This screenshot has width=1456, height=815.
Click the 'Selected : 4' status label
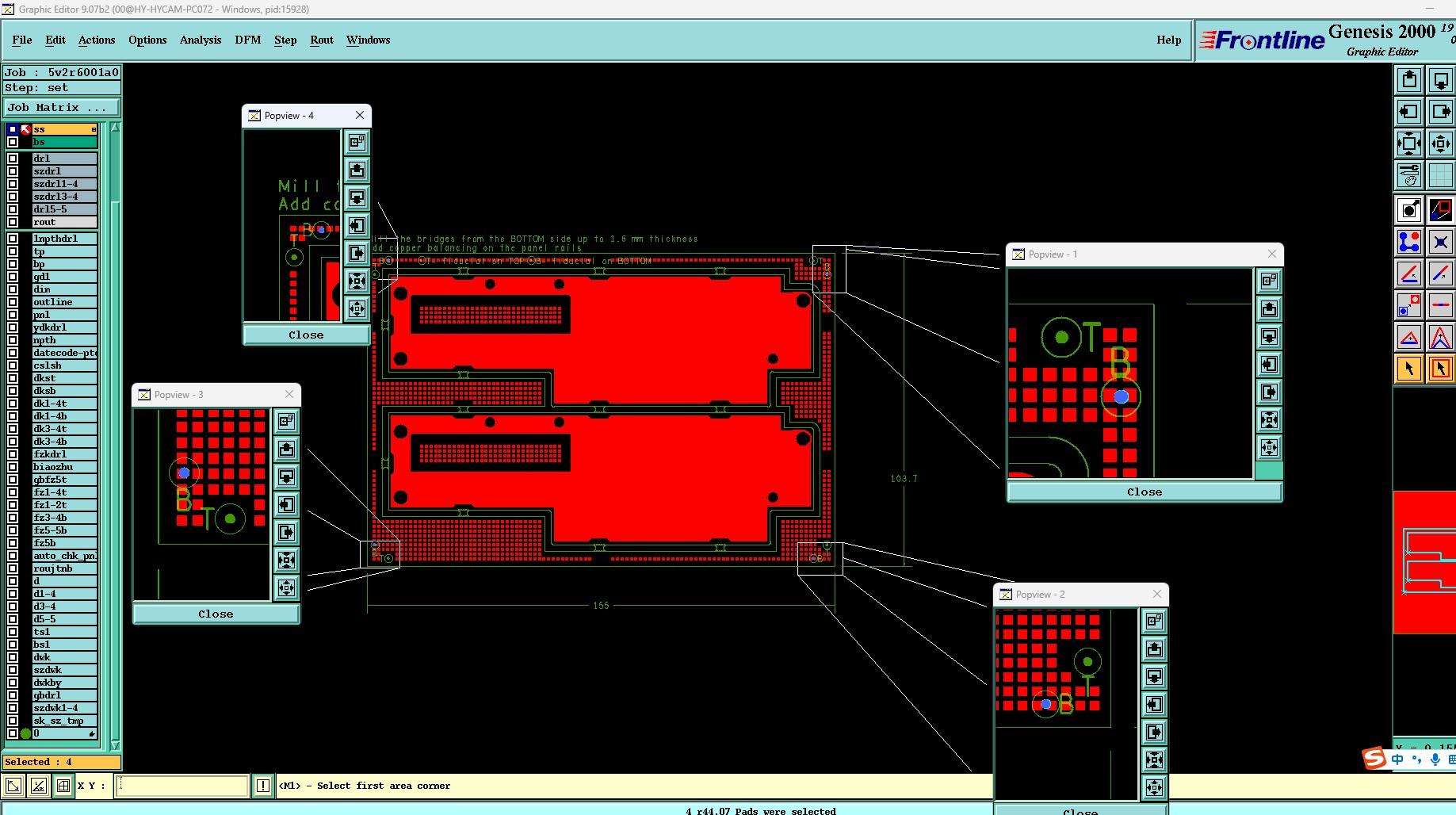pyautogui.click(x=62, y=762)
